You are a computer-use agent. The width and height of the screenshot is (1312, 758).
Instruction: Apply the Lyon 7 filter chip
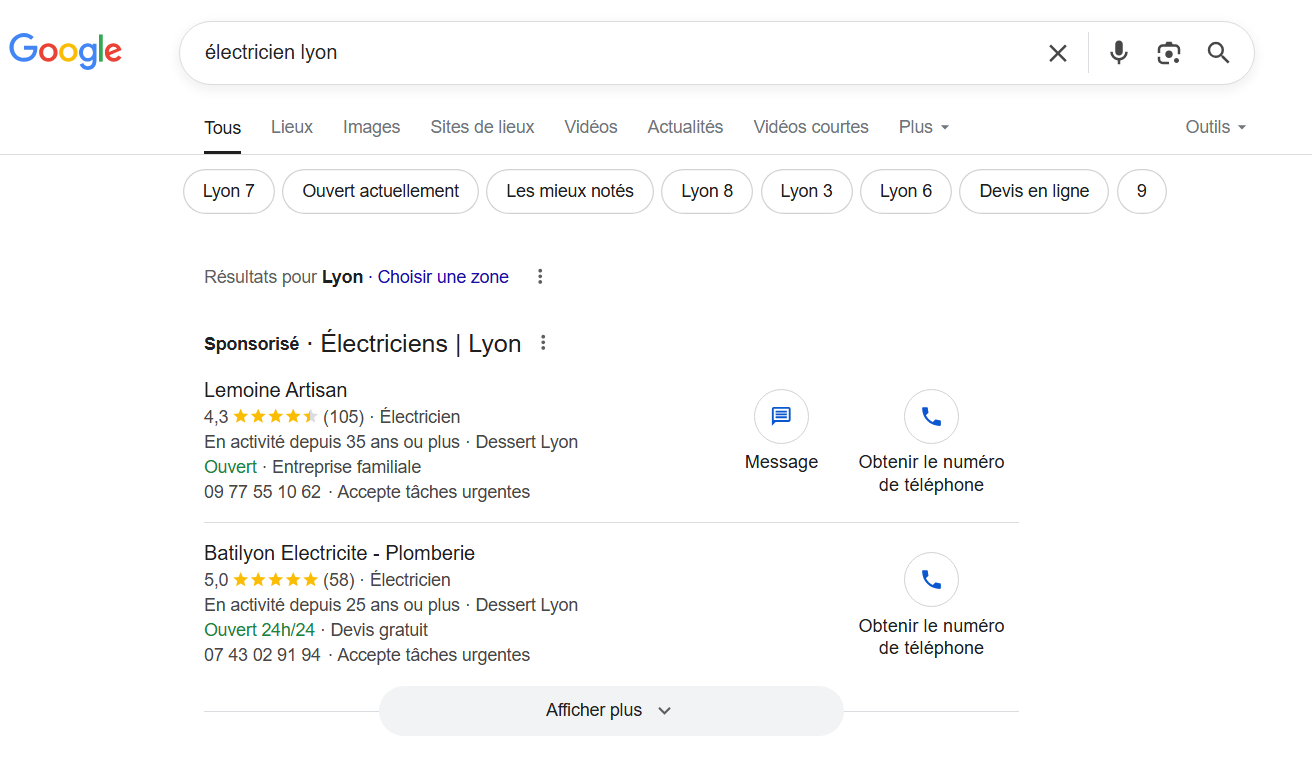229,191
